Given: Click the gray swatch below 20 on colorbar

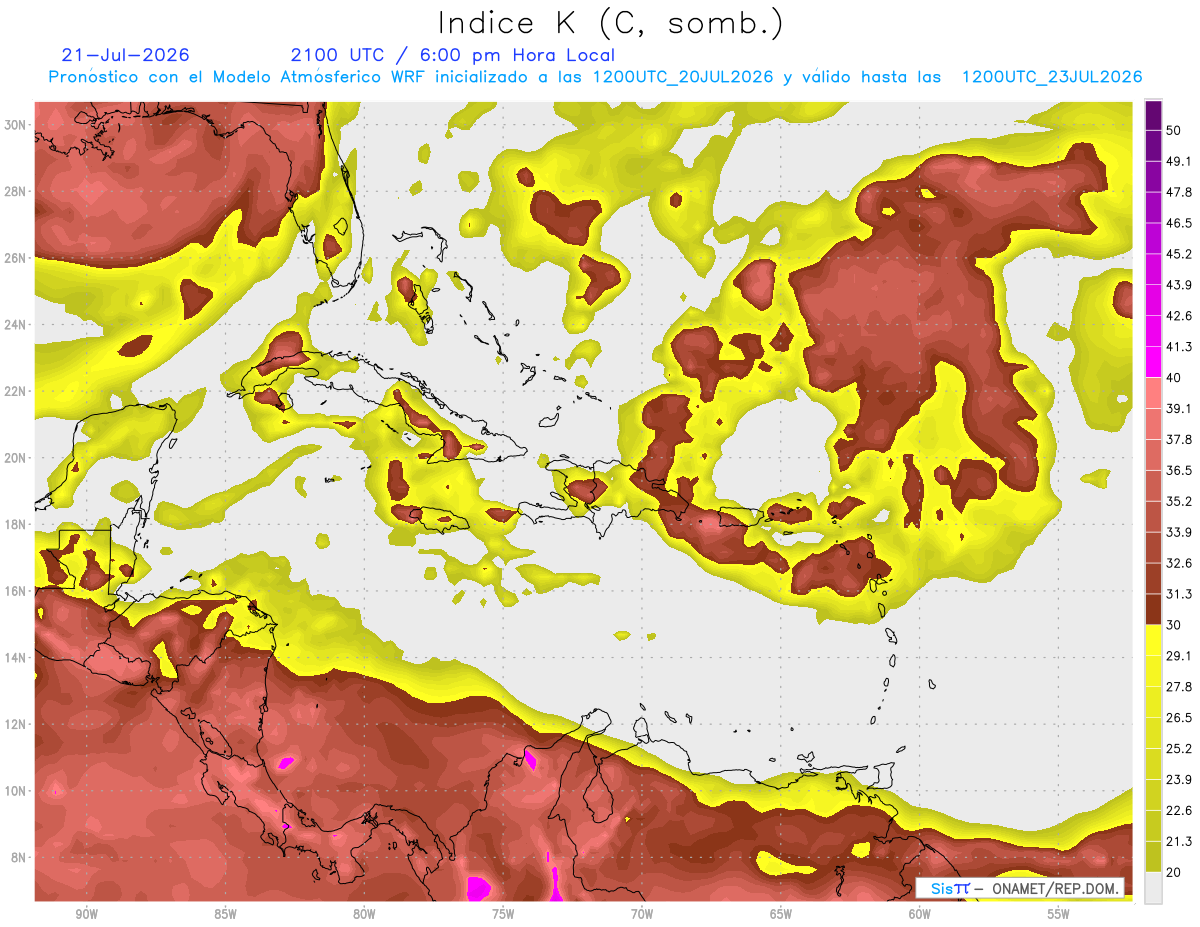Looking at the screenshot, I should pos(1153,887).
